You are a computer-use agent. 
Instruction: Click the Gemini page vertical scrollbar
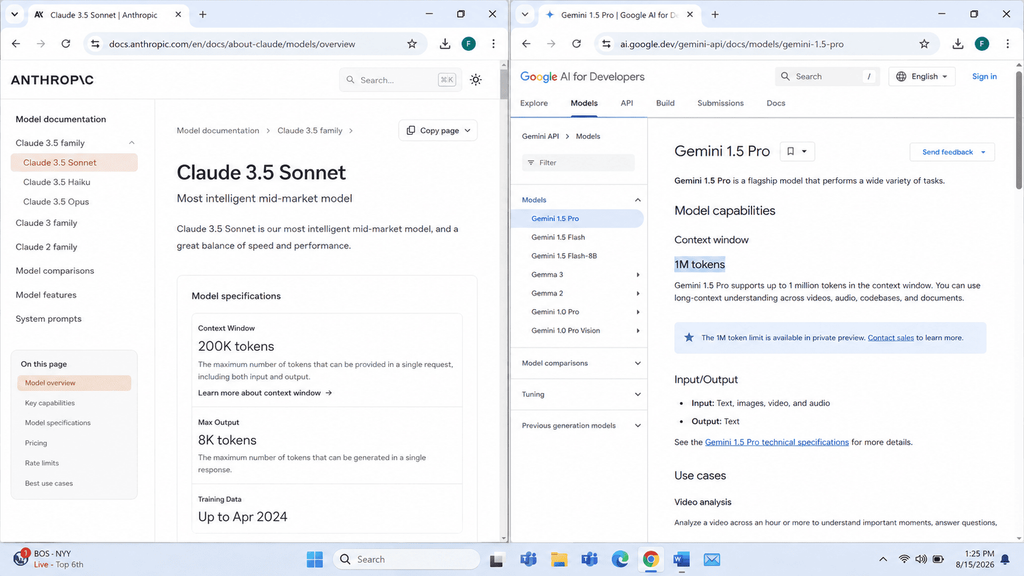1019,131
